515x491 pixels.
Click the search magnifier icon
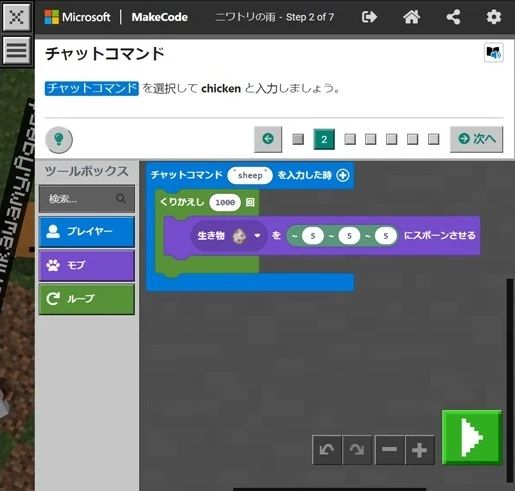121,199
